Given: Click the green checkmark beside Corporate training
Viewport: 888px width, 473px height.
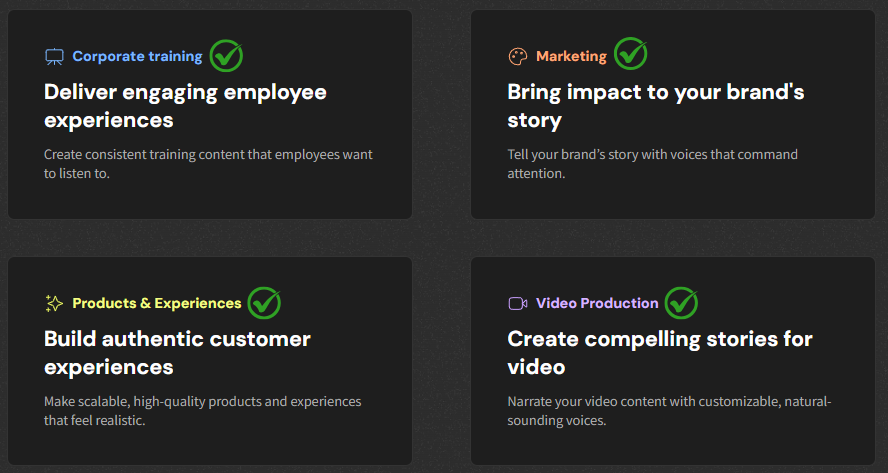Looking at the screenshot, I should pos(226,55).
